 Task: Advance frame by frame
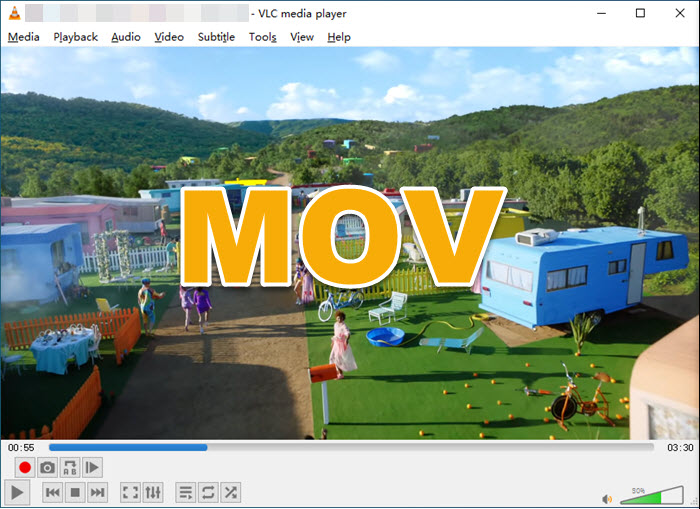pyautogui.click(x=92, y=467)
